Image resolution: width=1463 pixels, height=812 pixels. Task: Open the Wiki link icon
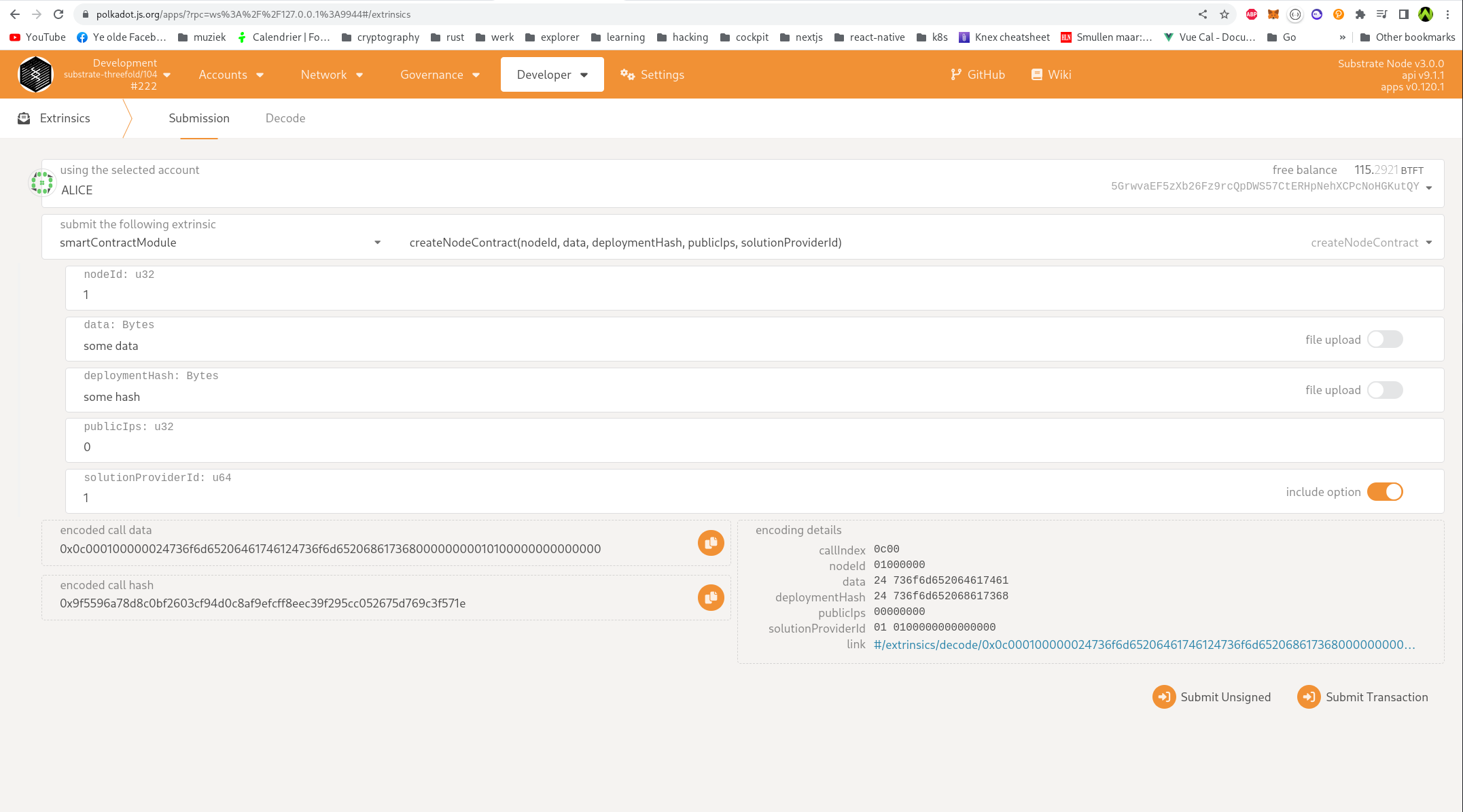(1037, 75)
